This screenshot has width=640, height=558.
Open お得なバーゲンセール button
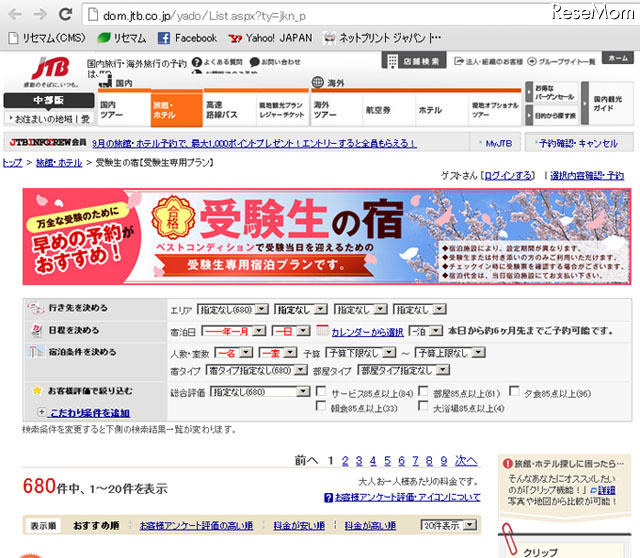[551, 92]
